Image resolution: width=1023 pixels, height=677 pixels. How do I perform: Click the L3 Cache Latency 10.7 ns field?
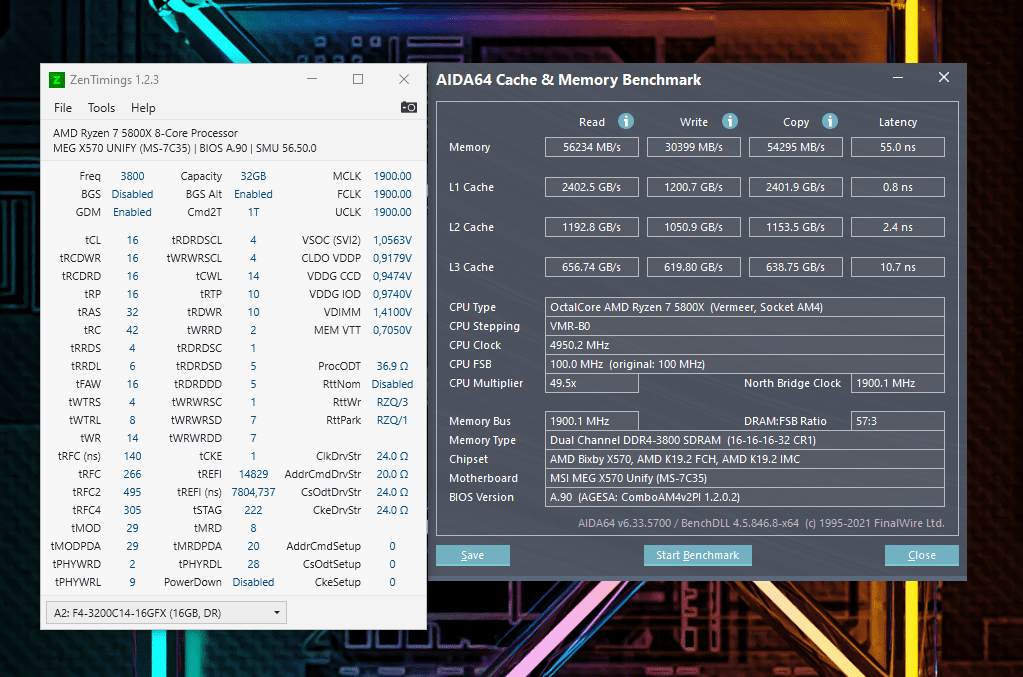point(898,267)
